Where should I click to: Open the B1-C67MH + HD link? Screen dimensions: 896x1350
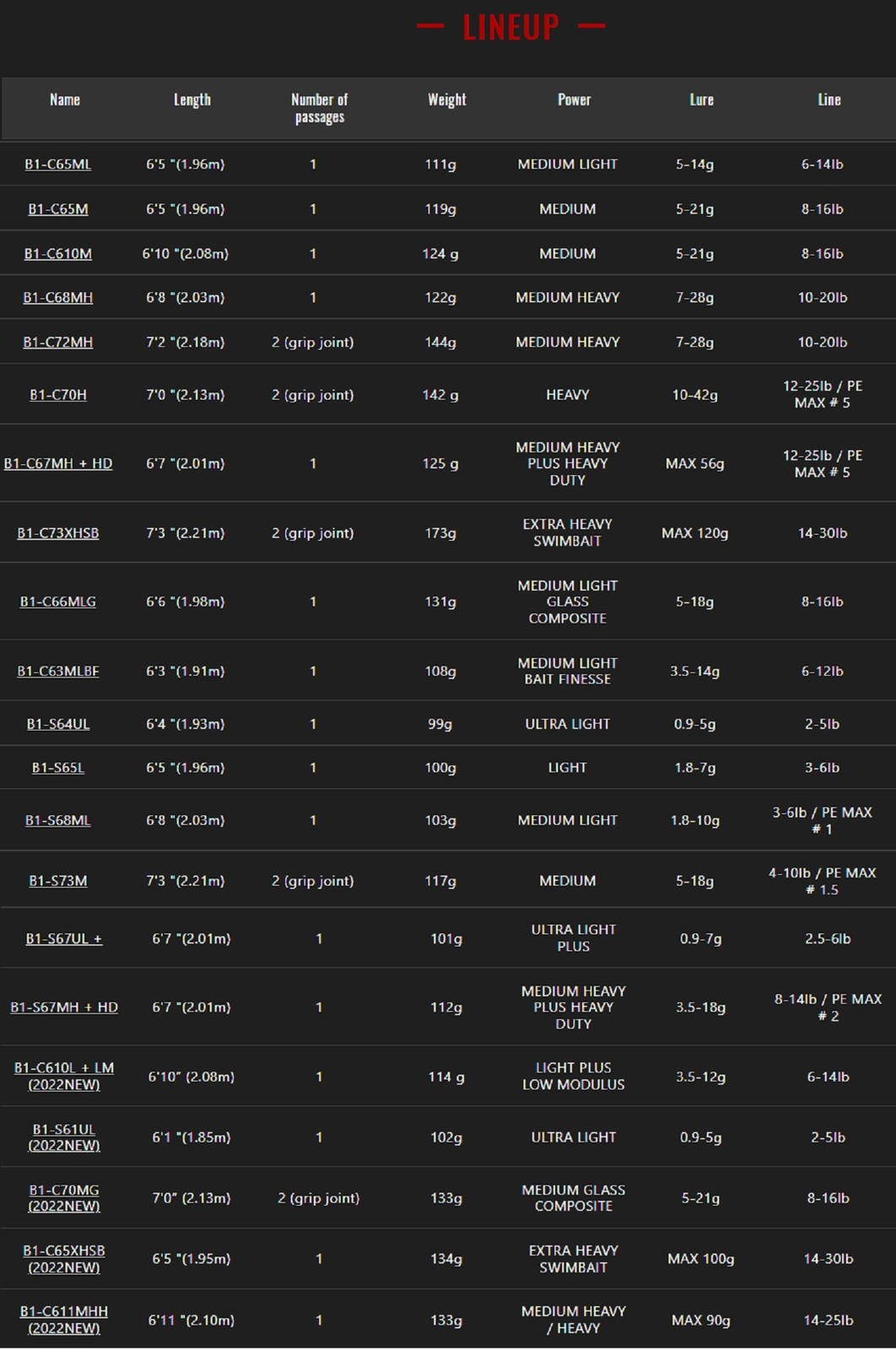(x=58, y=464)
